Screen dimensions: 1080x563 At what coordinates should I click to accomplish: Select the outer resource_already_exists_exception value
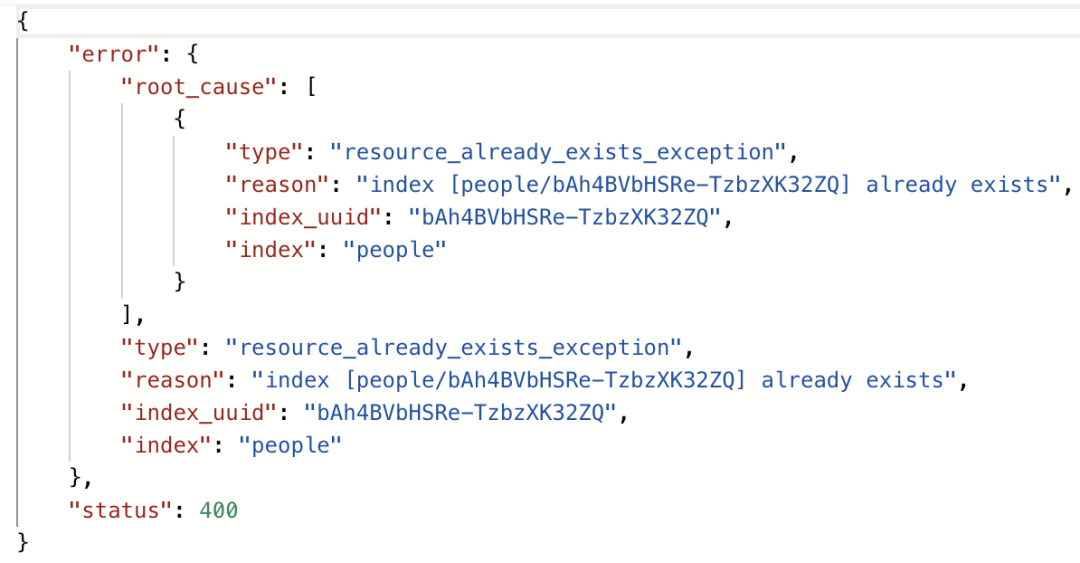[453, 347]
